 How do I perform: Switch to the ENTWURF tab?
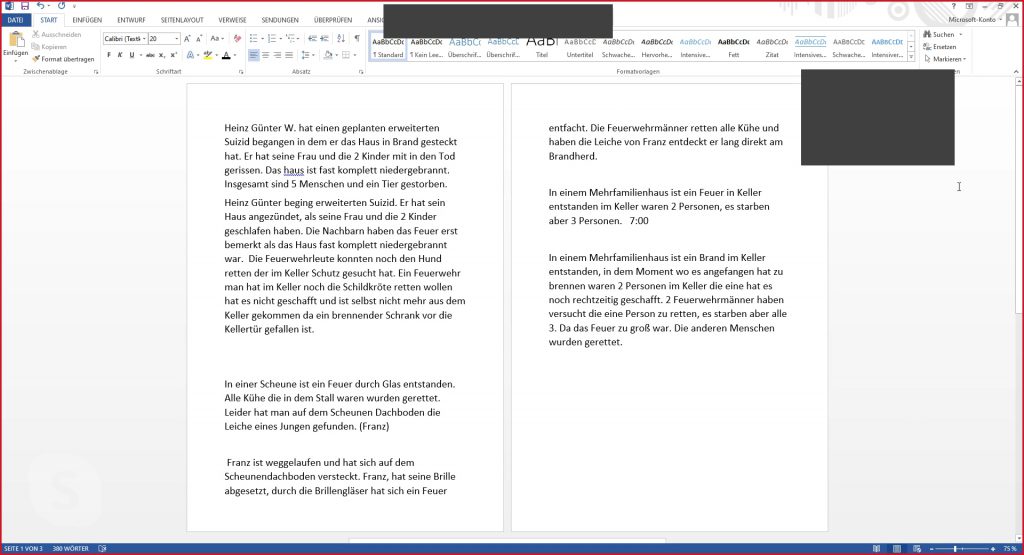coord(131,20)
